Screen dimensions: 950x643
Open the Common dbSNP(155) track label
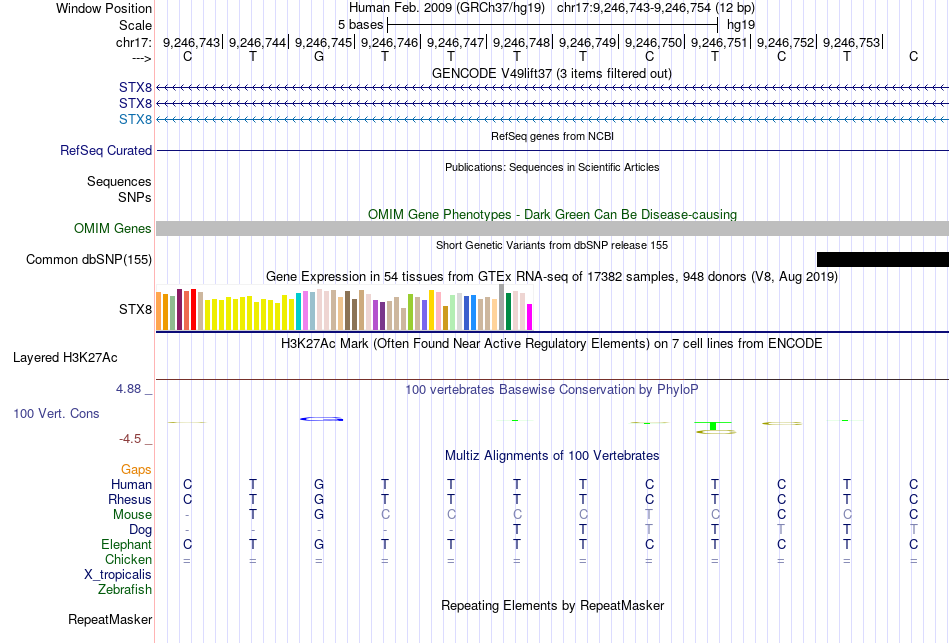(x=89, y=259)
